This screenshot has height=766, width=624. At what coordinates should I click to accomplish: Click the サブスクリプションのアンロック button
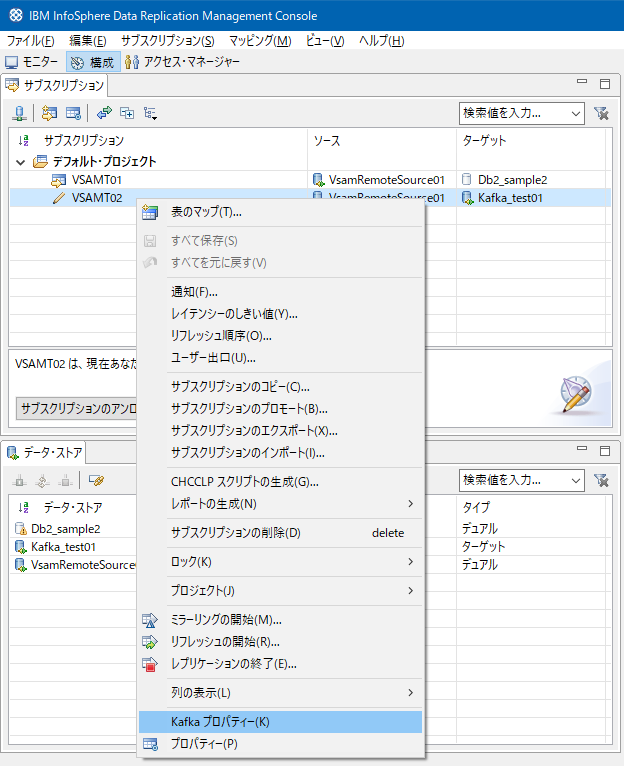tap(77, 408)
